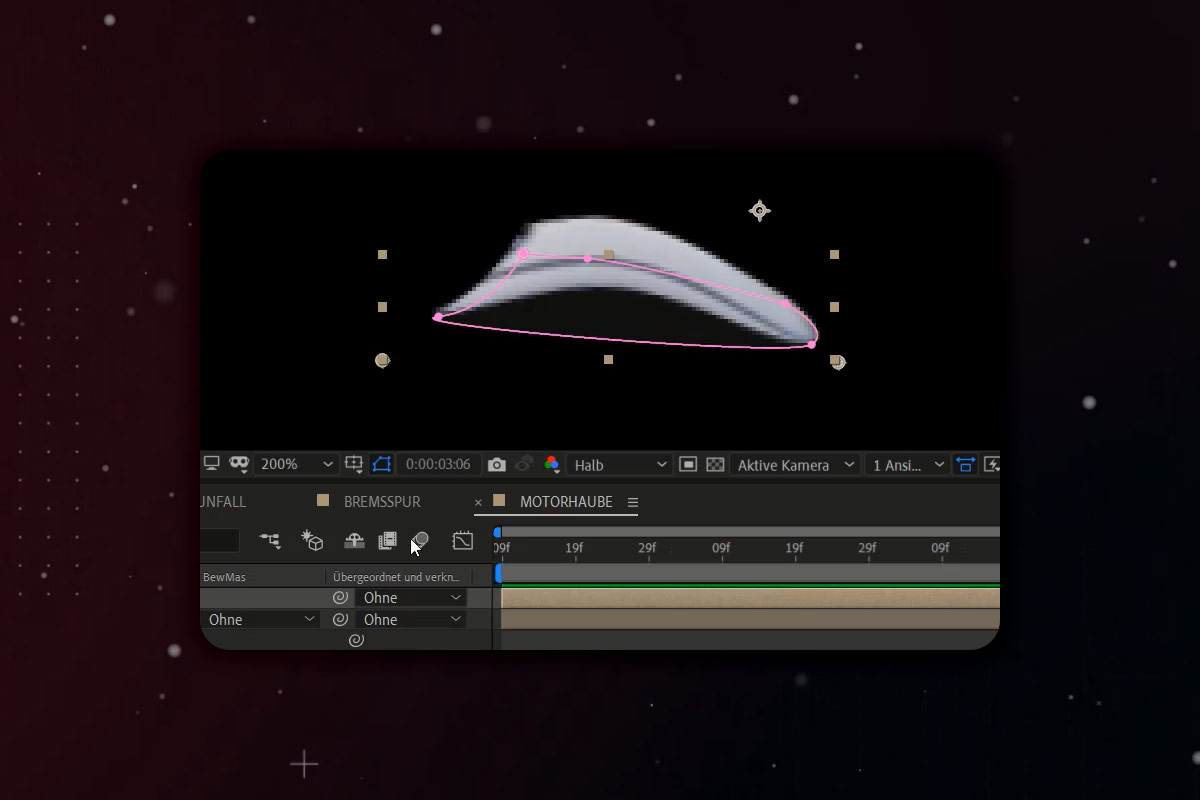Click the first 19f mark on ruler
The width and height of the screenshot is (1200, 800).
(574, 548)
